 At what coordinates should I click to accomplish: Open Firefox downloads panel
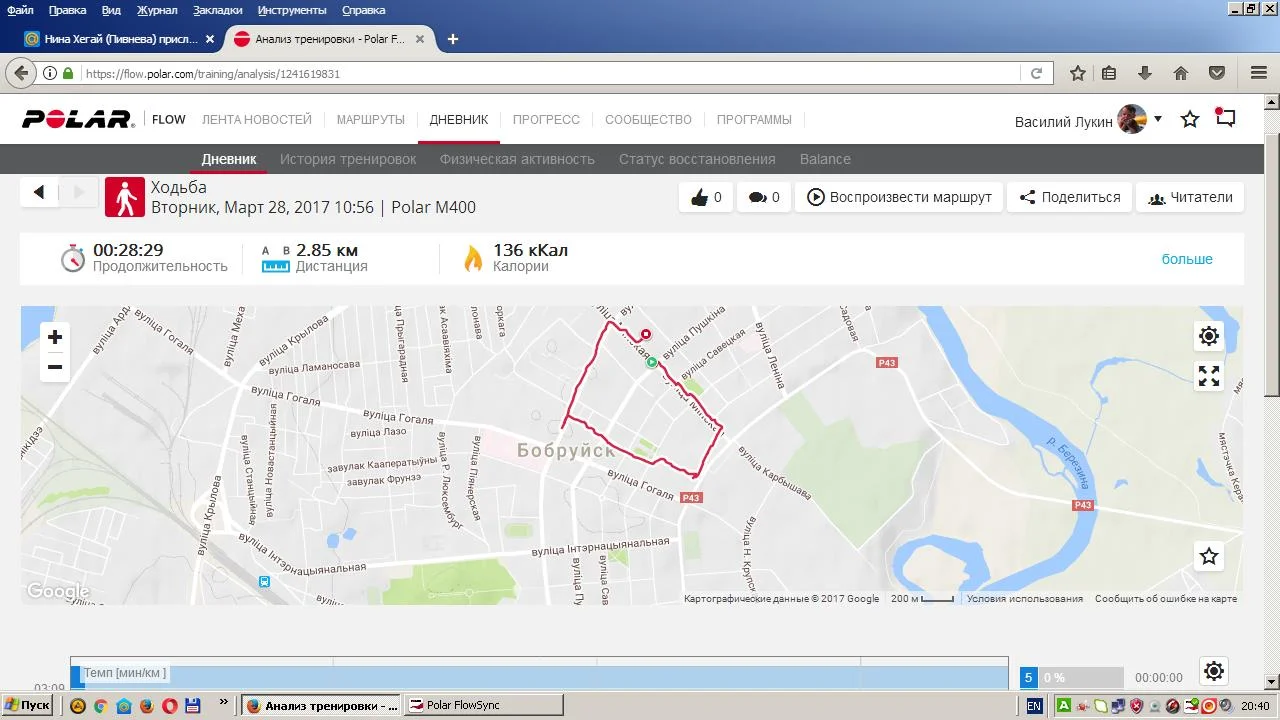pyautogui.click(x=1145, y=73)
